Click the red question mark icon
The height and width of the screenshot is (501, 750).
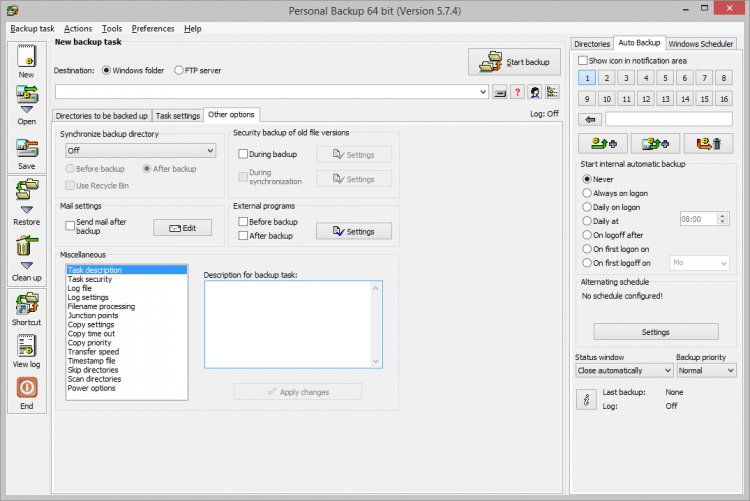tap(518, 92)
